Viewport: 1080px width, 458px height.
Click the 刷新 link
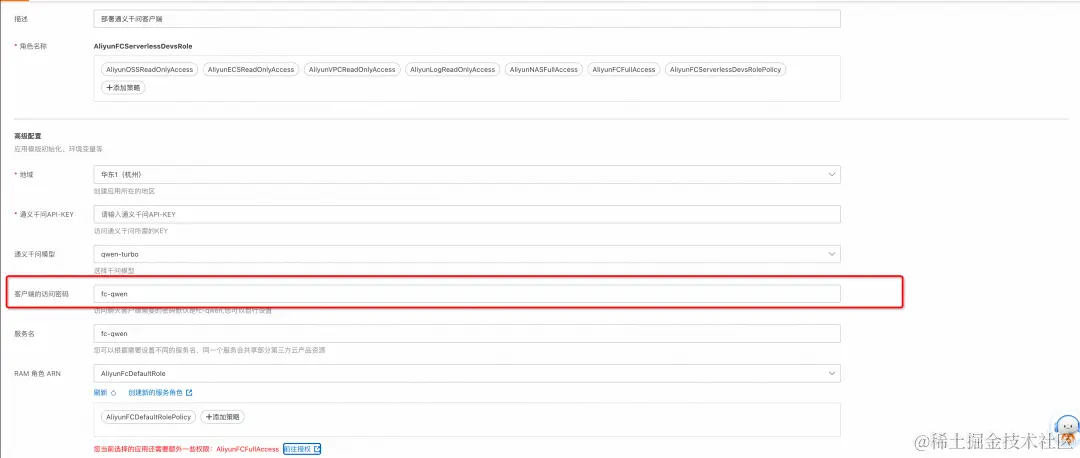pos(101,393)
